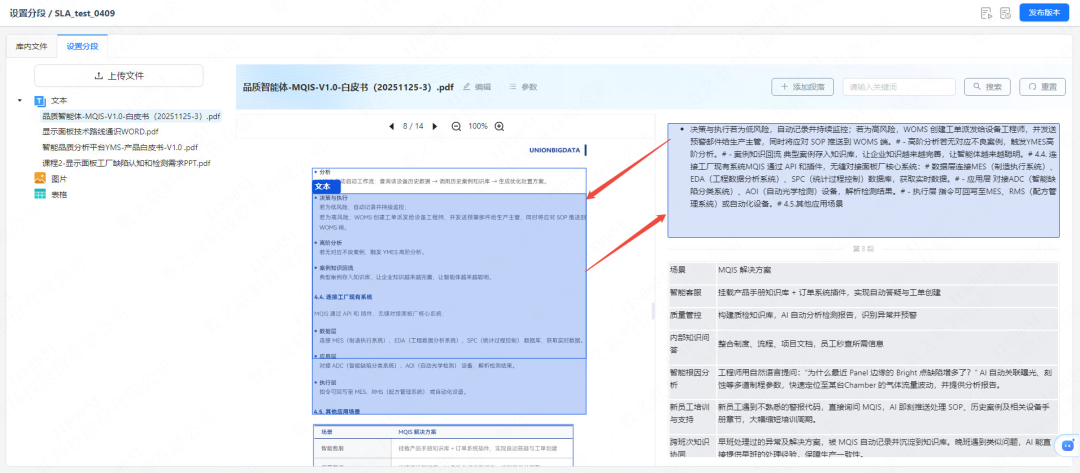
Task: Click the 编辑 pencil link by file title
Action: [477, 87]
